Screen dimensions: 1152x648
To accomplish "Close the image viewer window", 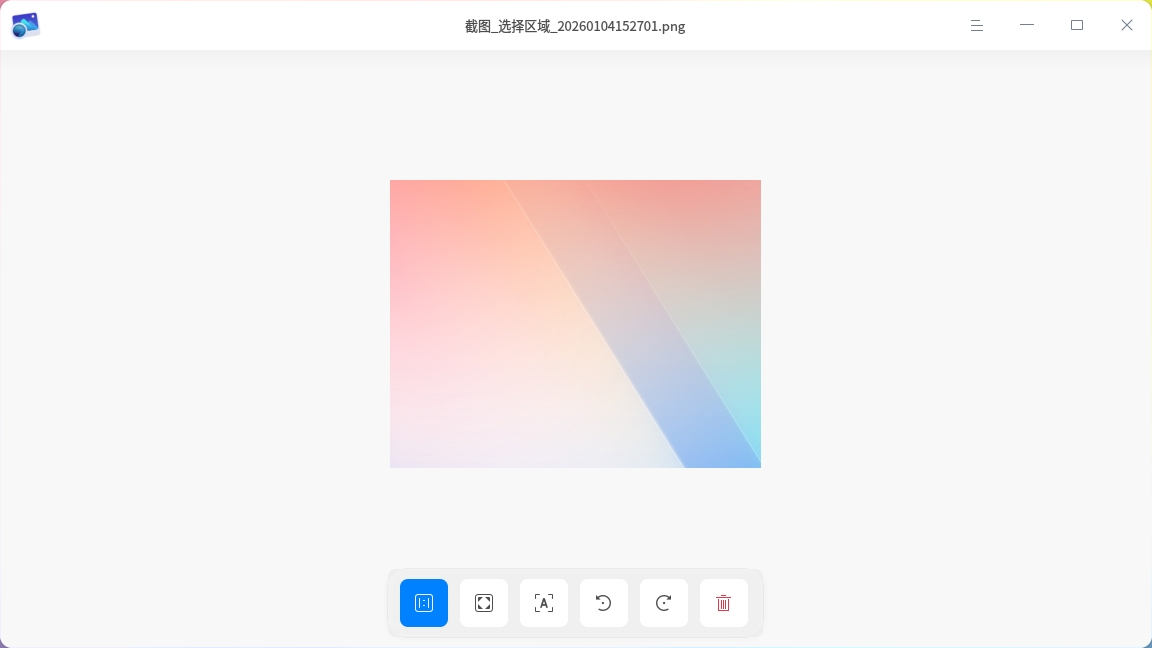I will pos(1127,26).
